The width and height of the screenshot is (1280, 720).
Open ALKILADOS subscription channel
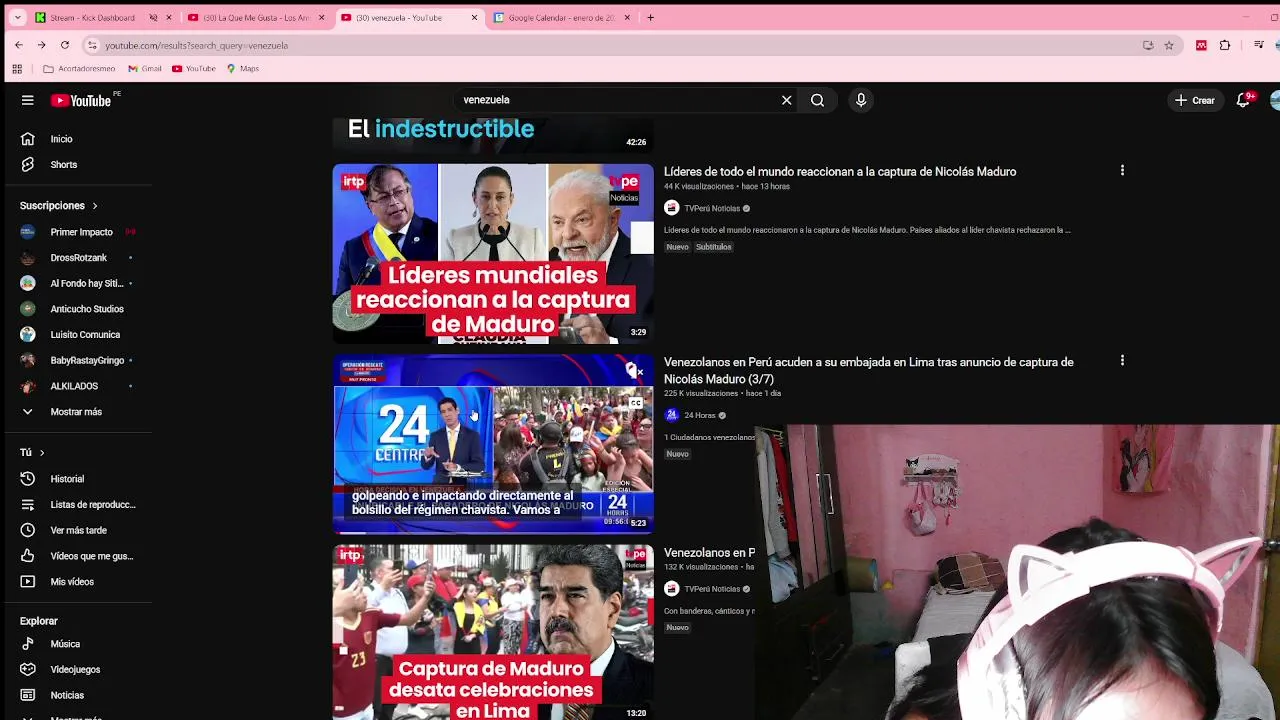tap(76, 386)
